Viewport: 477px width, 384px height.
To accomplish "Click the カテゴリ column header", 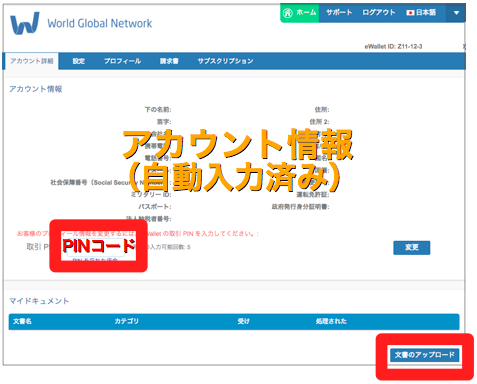I will [127, 321].
